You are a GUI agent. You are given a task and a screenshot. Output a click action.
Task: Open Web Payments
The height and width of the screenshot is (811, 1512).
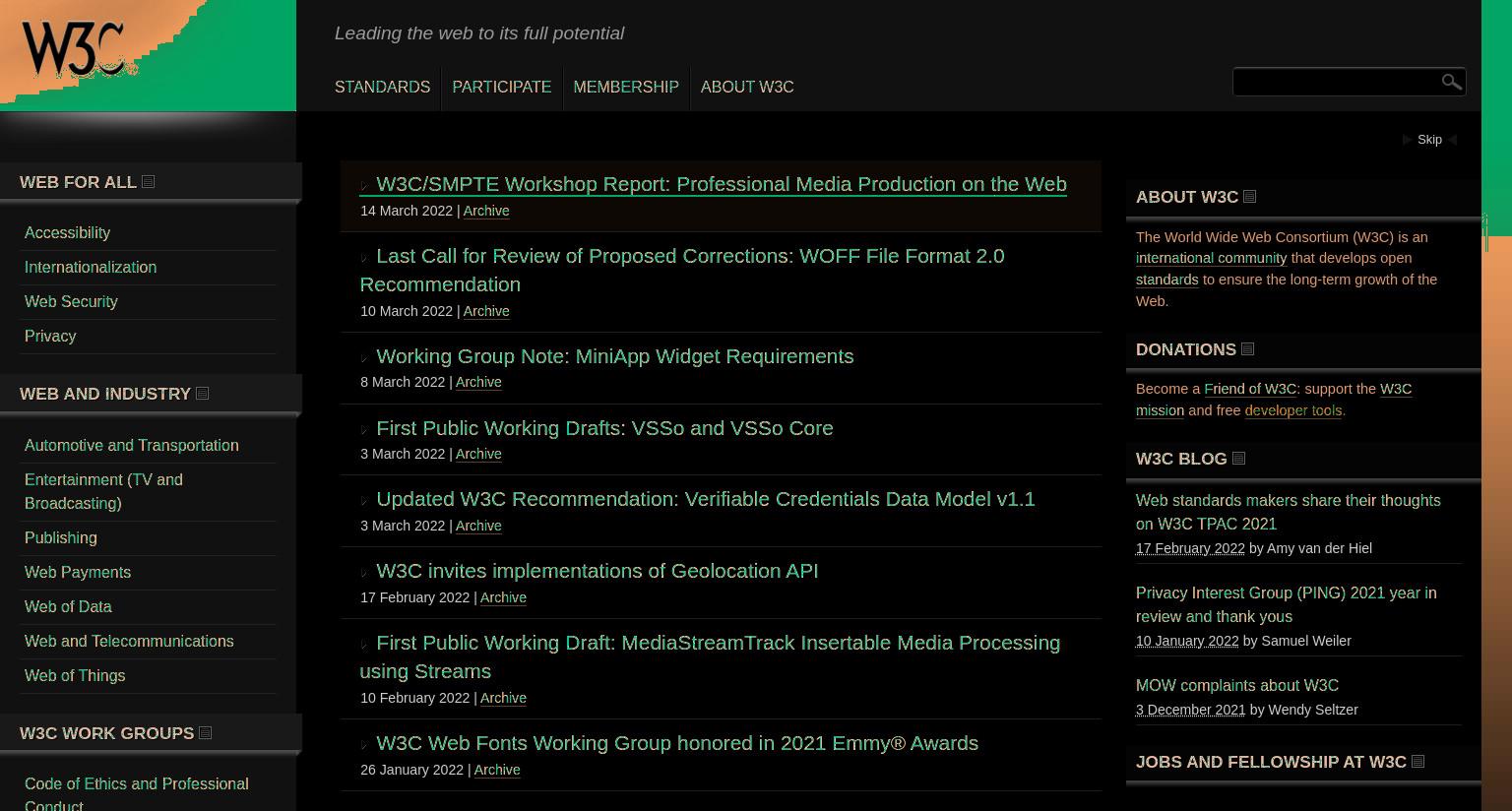(x=78, y=572)
